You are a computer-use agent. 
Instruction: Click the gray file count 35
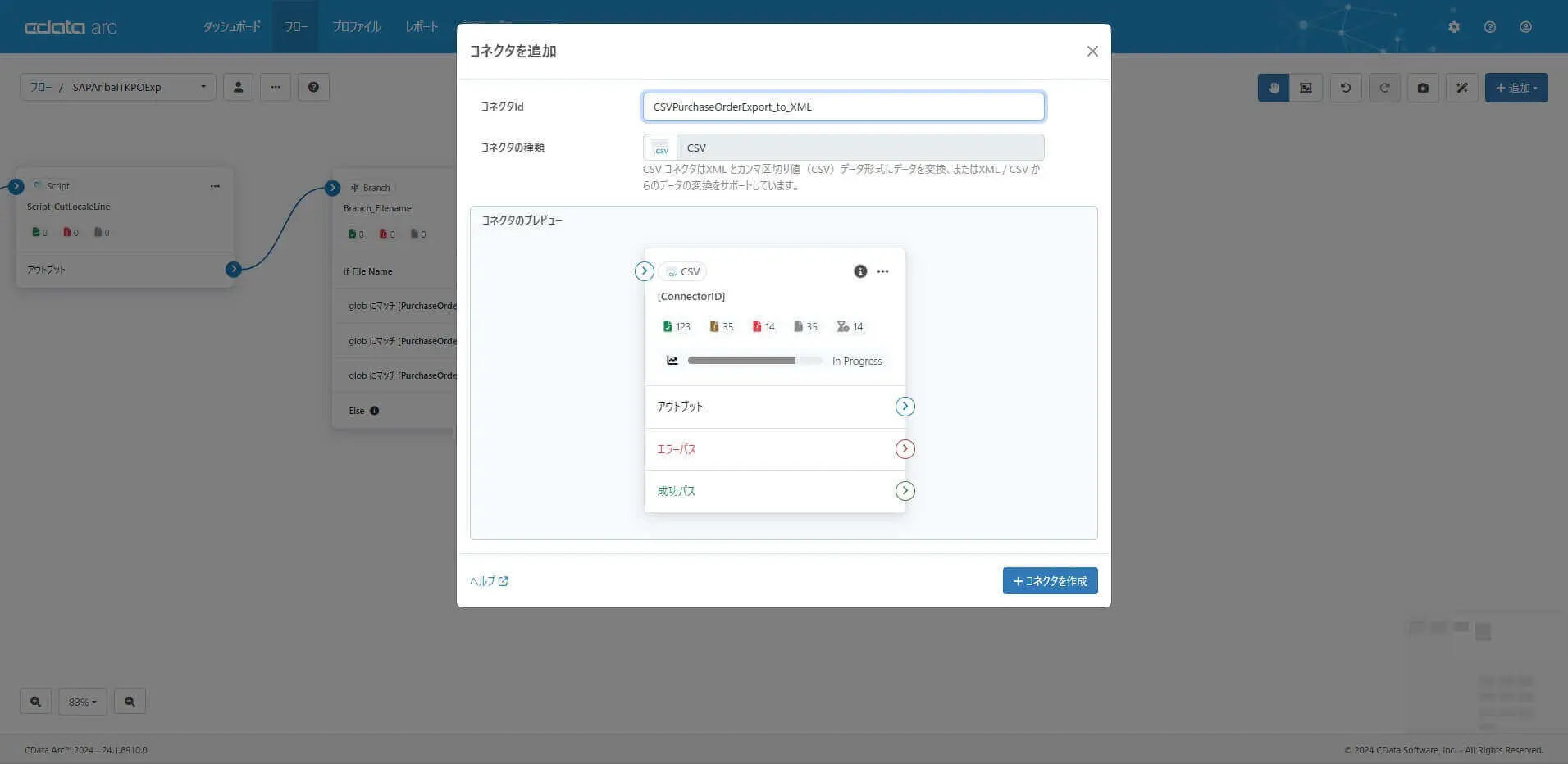tap(805, 326)
